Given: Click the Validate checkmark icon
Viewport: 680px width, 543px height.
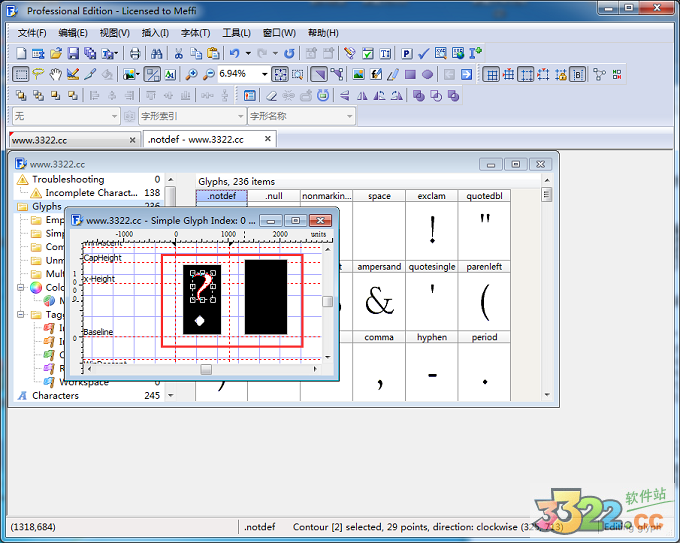Looking at the screenshot, I should click(424, 53).
